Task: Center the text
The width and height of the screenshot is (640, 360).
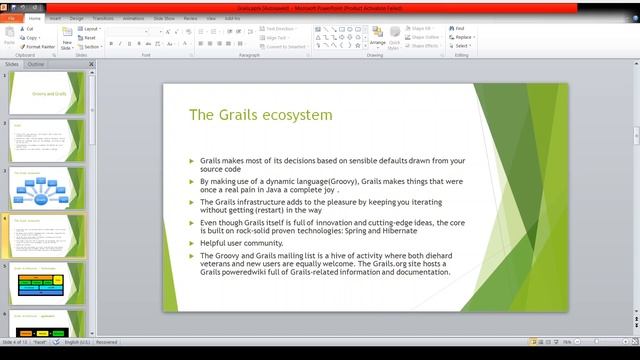Action: 210,44
